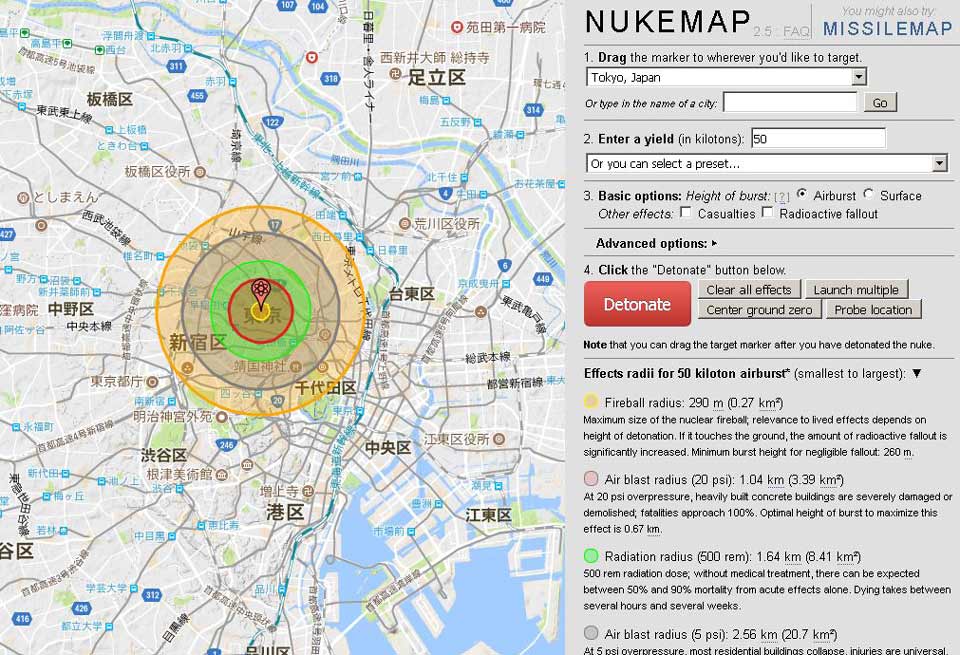Click the 板橋区 ward label on map
The image size is (960, 655).
(110, 99)
